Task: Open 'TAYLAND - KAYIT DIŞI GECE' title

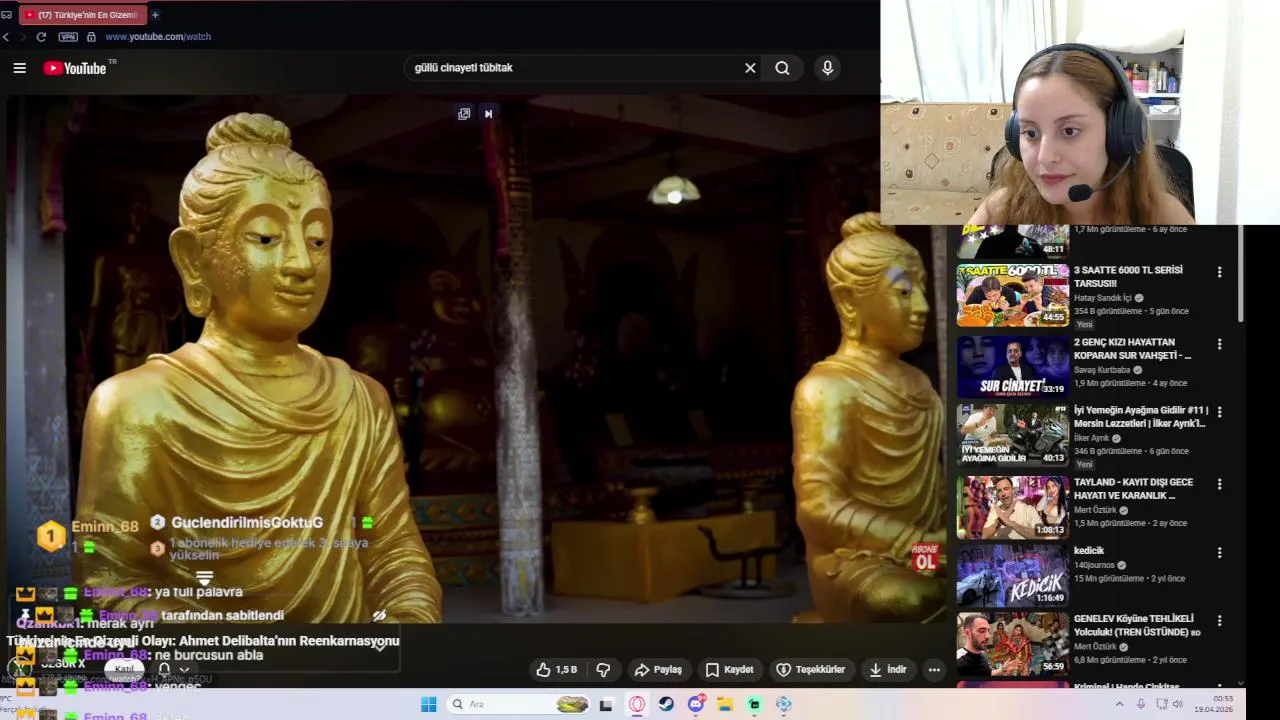Action: pyautogui.click(x=1134, y=489)
